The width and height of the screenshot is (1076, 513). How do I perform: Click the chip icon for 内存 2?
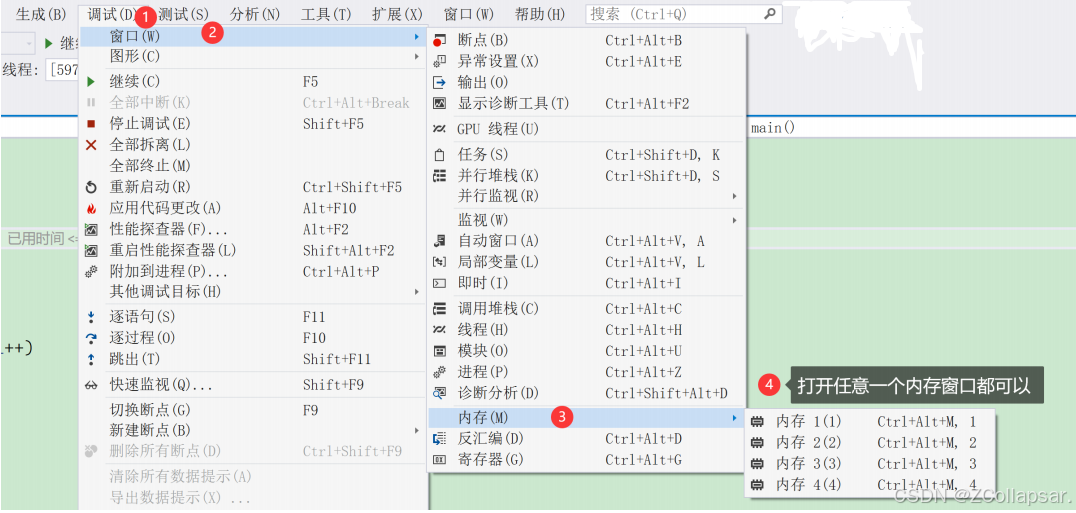click(758, 442)
